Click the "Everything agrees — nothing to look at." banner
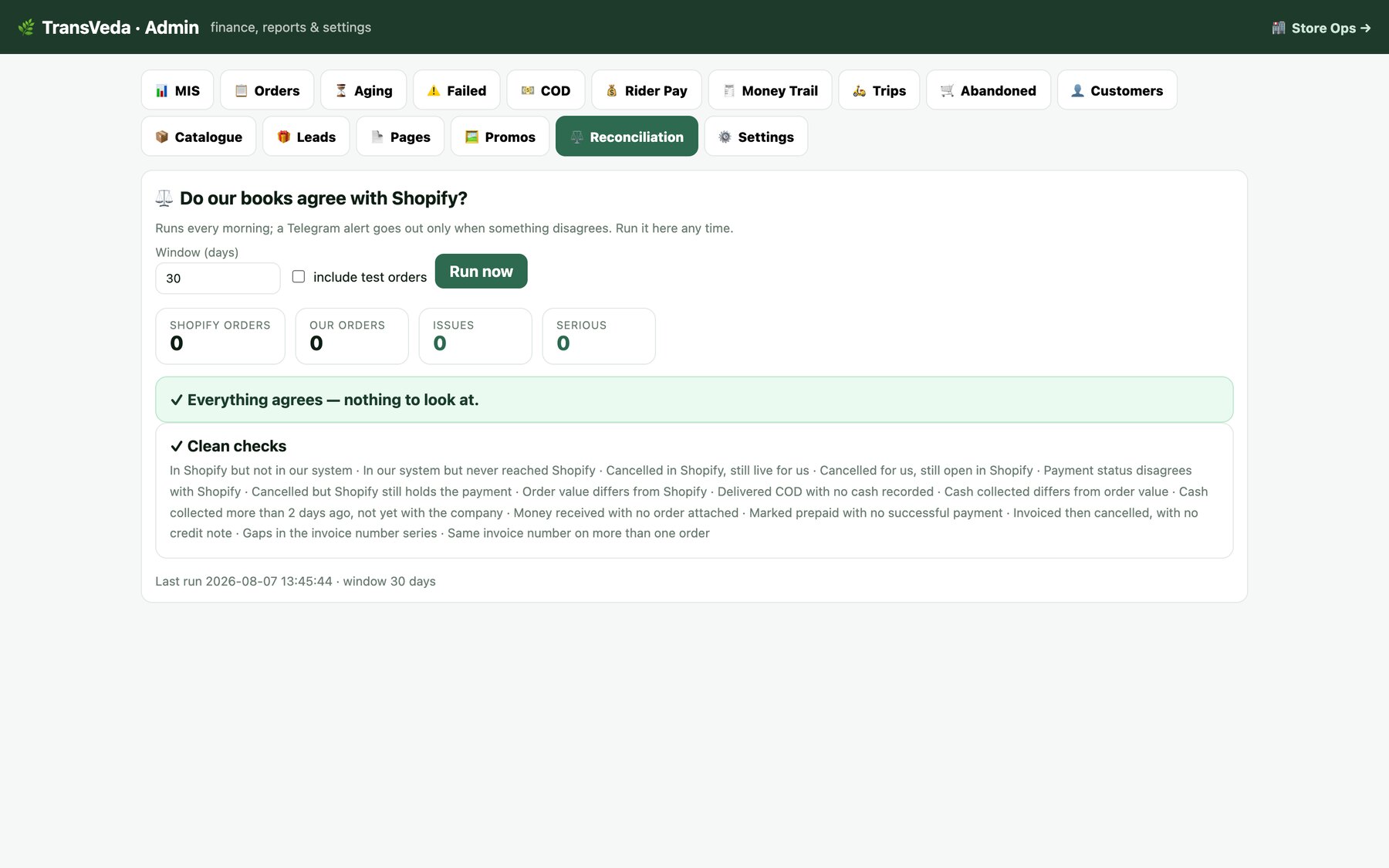Image resolution: width=1389 pixels, height=868 pixels. pyautogui.click(x=694, y=400)
